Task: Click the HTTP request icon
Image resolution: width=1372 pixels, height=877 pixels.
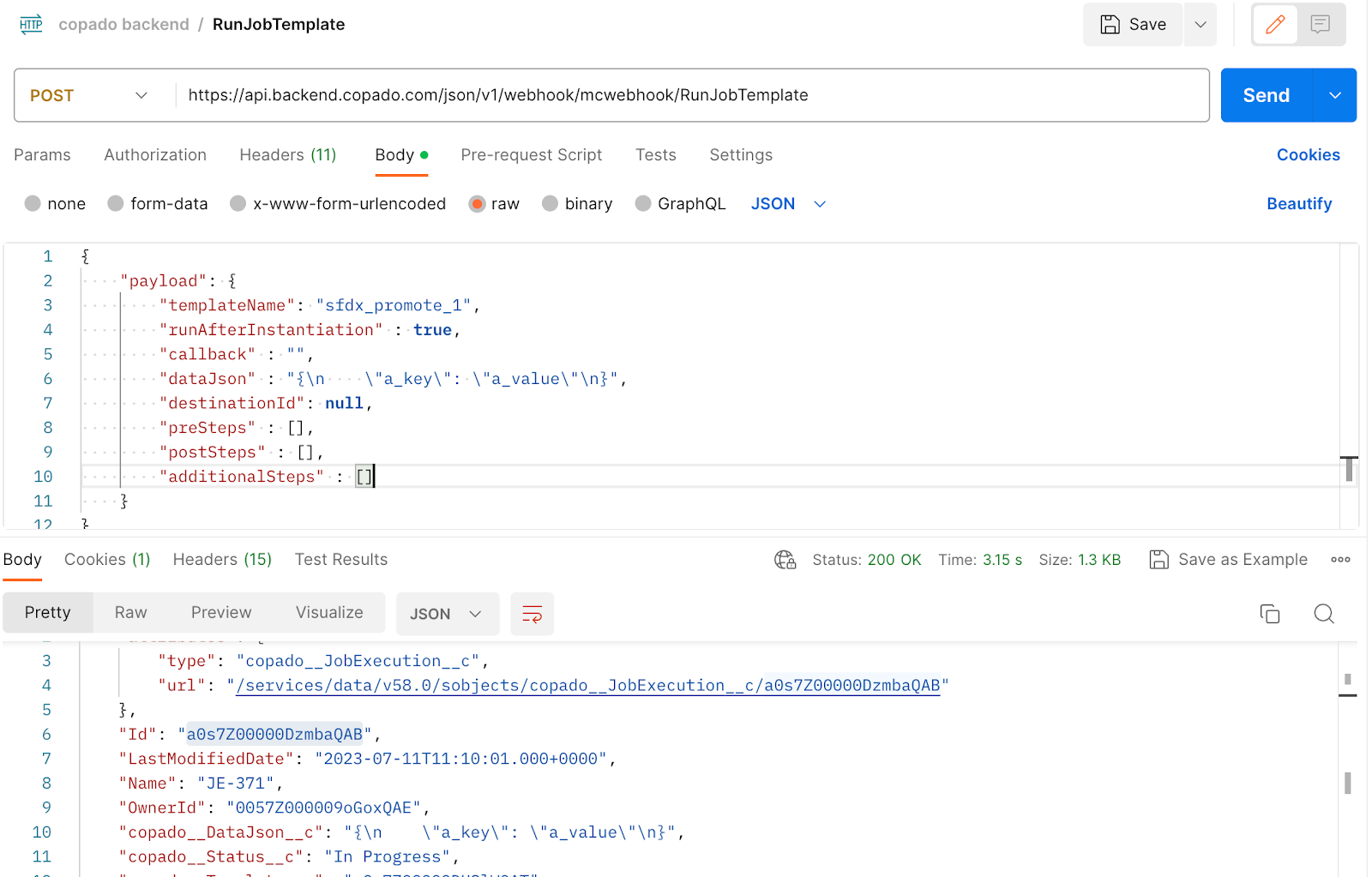Action: pyautogui.click(x=31, y=24)
